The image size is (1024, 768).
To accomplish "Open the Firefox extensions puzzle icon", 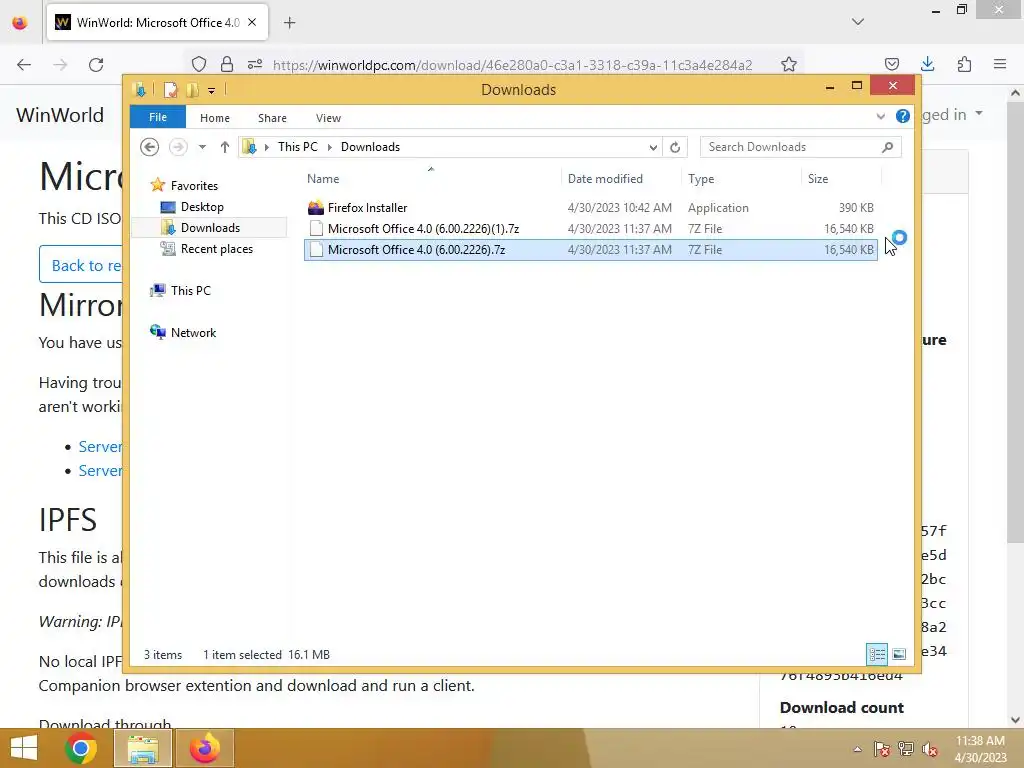I will (964, 64).
